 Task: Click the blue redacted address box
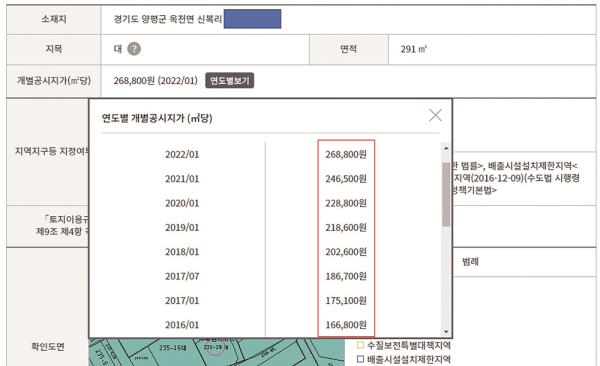click(253, 19)
